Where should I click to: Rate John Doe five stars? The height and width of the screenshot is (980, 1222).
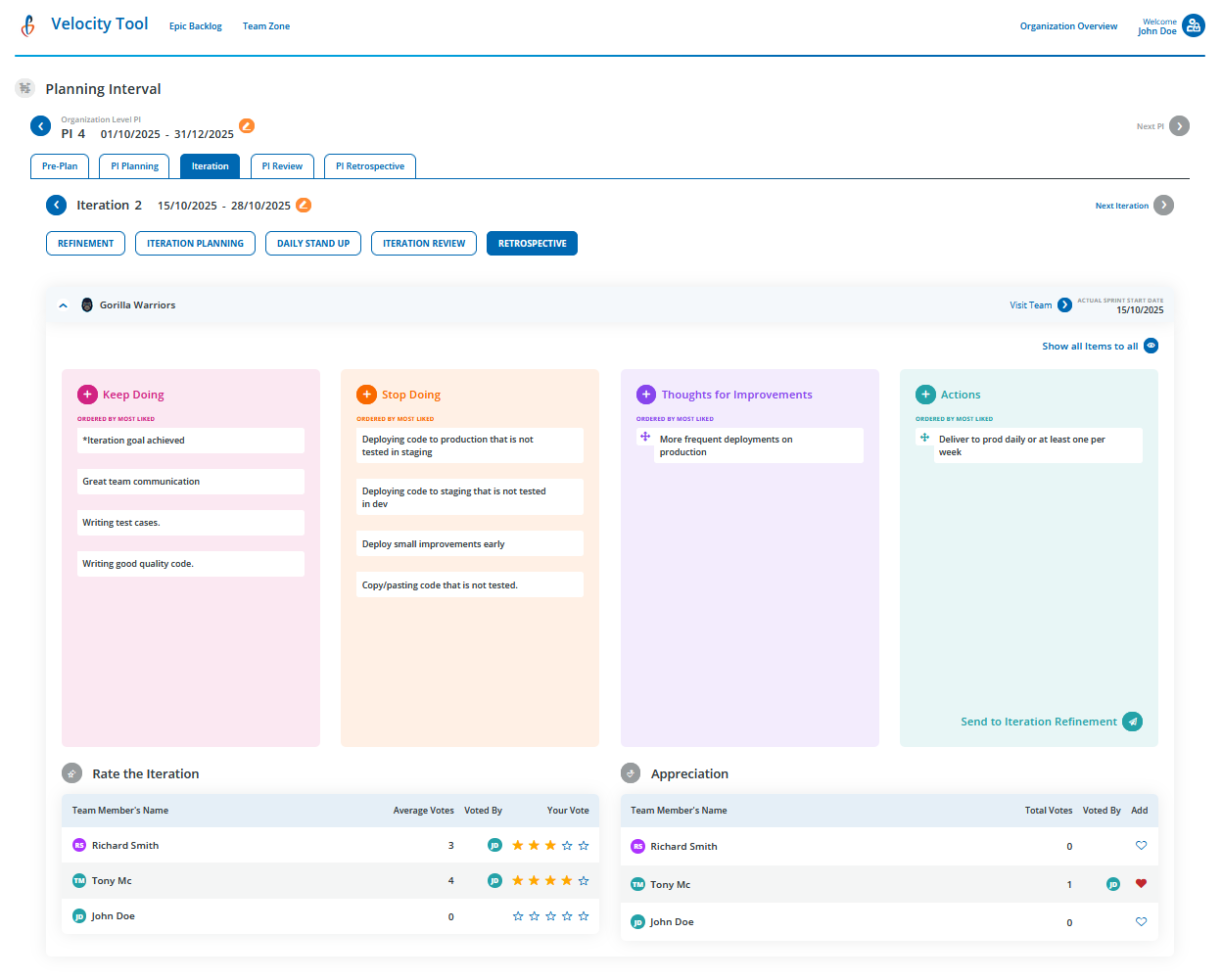584,916
